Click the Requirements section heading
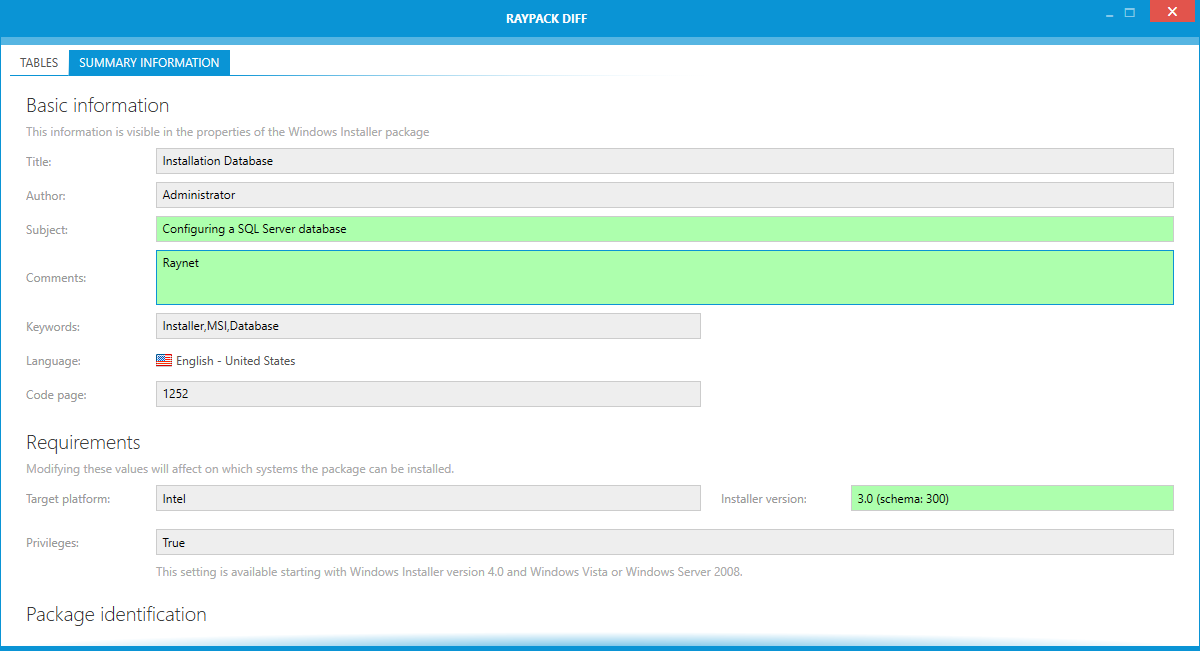 [x=83, y=443]
